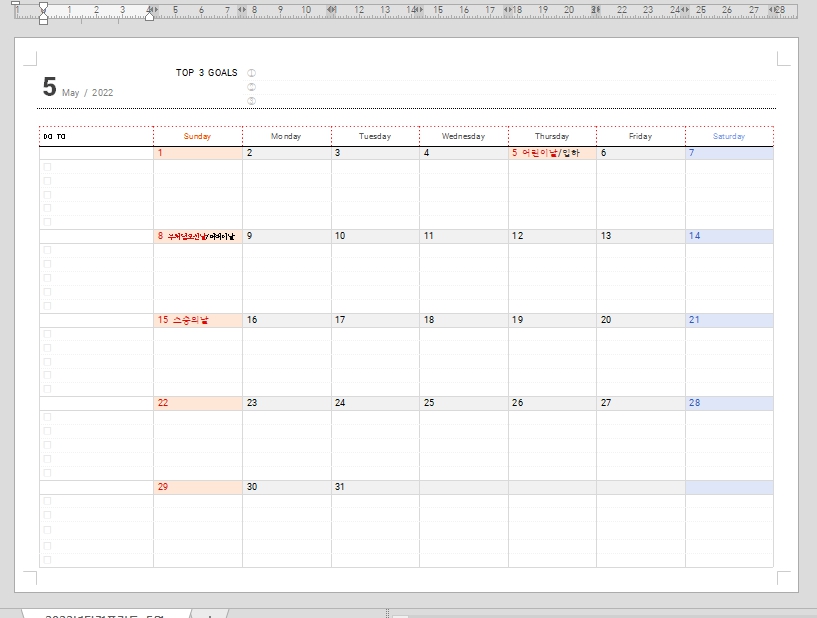Click the column boundary marker near ruler mark 7
The height and width of the screenshot is (618, 817).
242,9
